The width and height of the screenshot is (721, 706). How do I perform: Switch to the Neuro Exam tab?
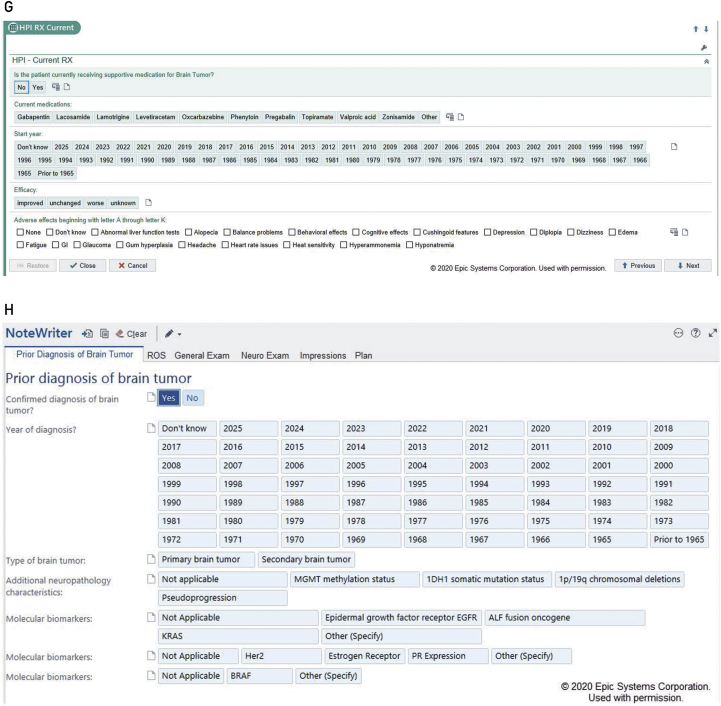[x=264, y=355]
